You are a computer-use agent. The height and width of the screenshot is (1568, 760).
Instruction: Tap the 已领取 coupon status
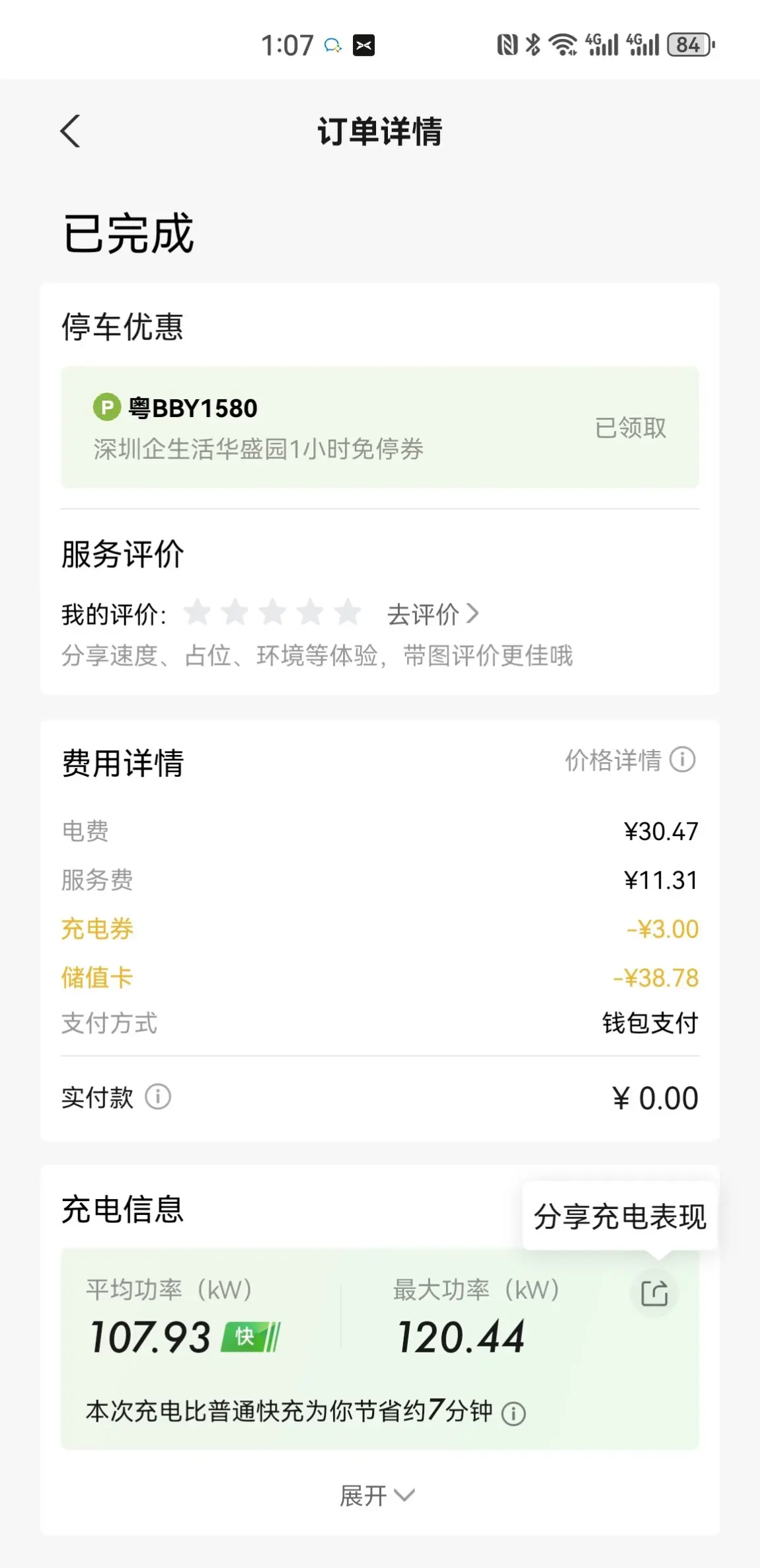[630, 428]
